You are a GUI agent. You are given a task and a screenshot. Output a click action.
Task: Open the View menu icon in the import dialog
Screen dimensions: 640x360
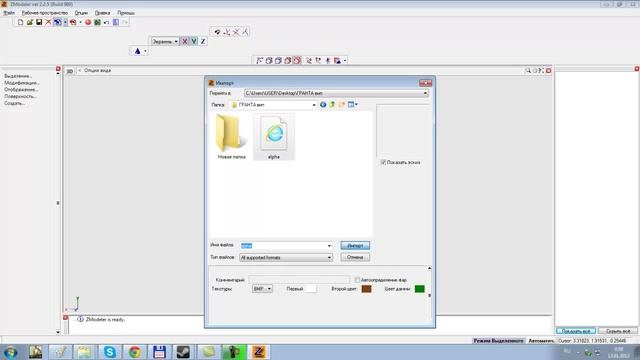352,105
